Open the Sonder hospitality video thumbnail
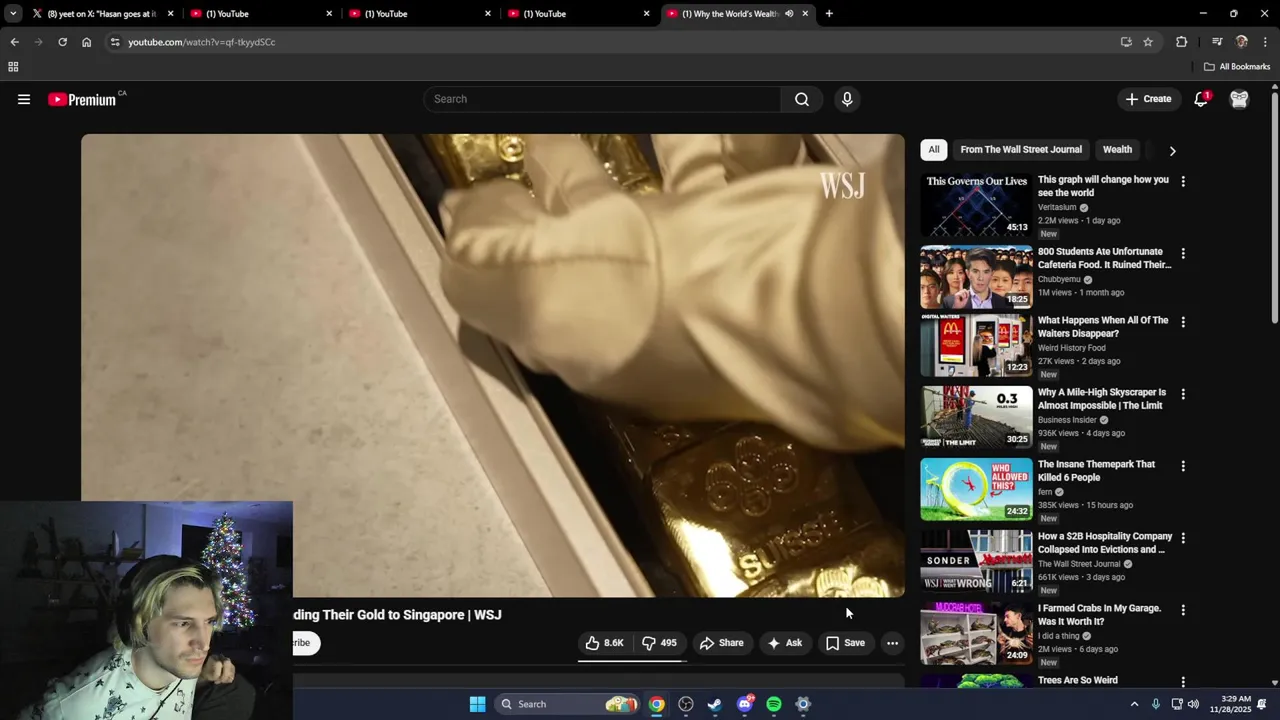The height and width of the screenshot is (720, 1280). pyautogui.click(x=976, y=561)
